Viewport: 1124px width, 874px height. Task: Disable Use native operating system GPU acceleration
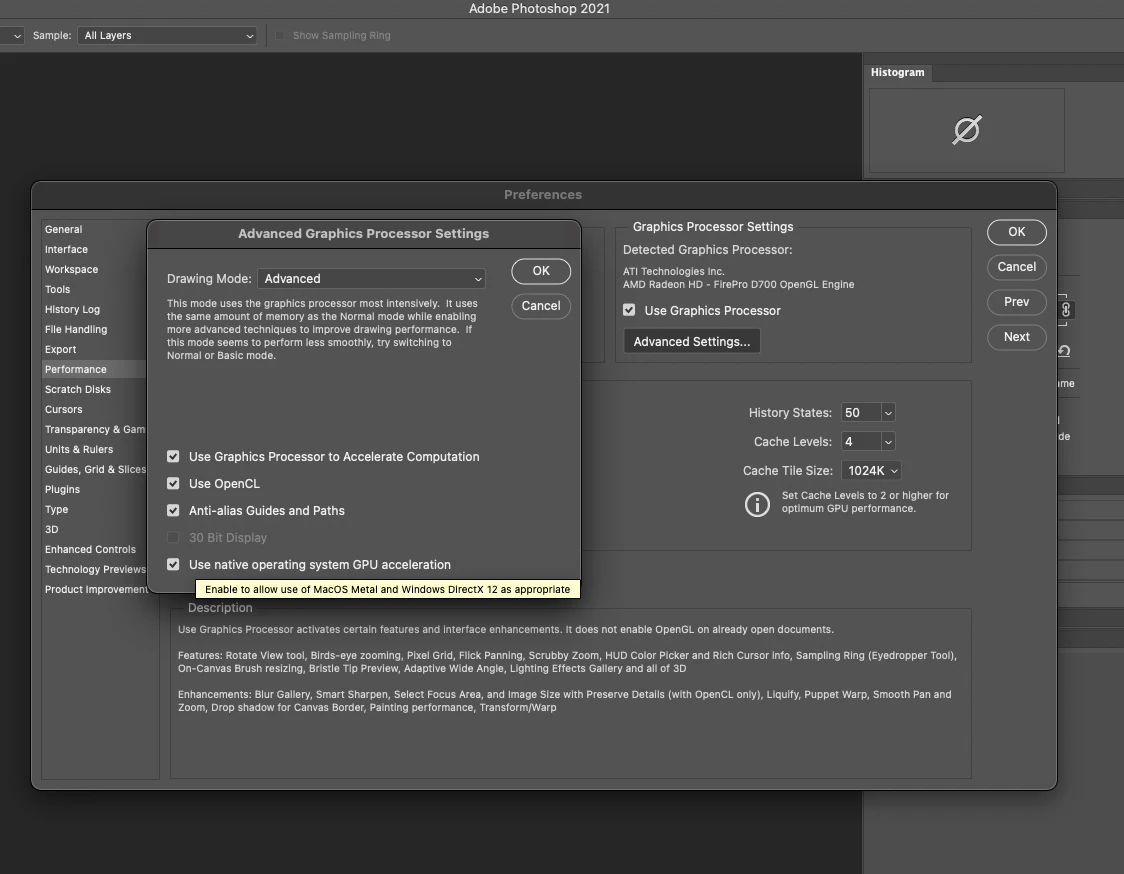173,565
